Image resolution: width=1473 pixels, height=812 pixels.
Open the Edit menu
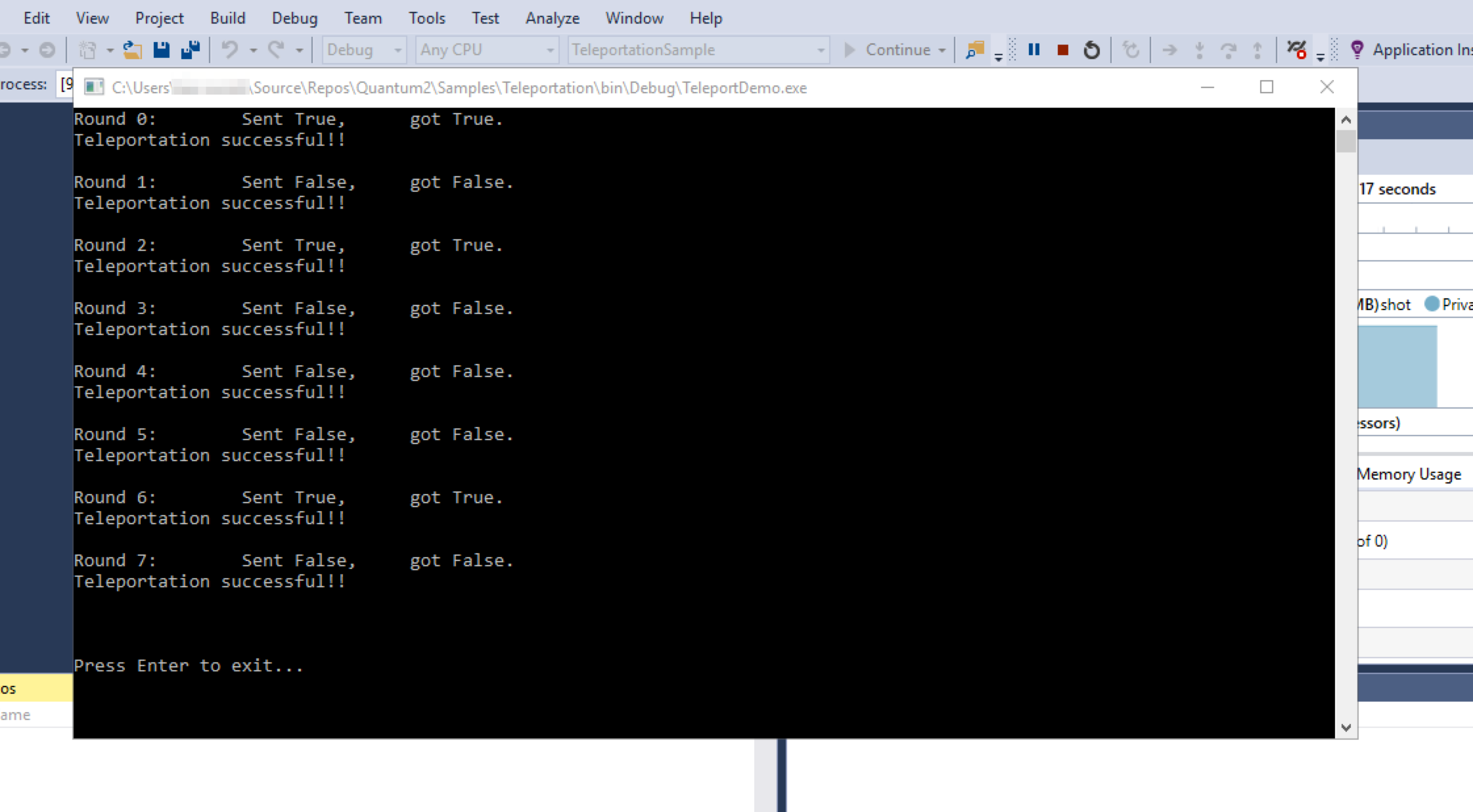(x=36, y=18)
